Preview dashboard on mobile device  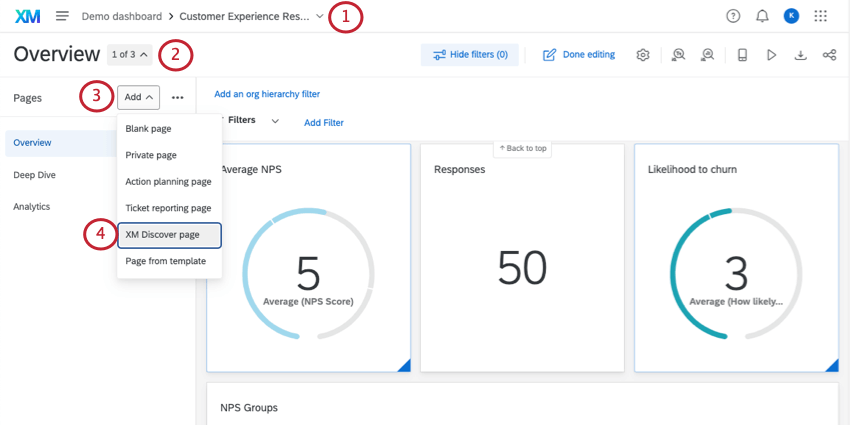point(741,55)
